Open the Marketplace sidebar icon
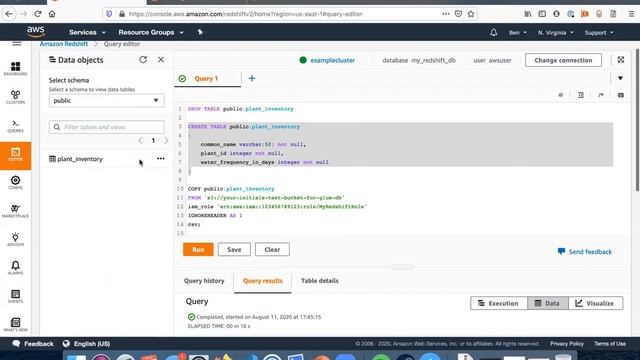Viewport: 640px width, 360px height. tap(16, 211)
